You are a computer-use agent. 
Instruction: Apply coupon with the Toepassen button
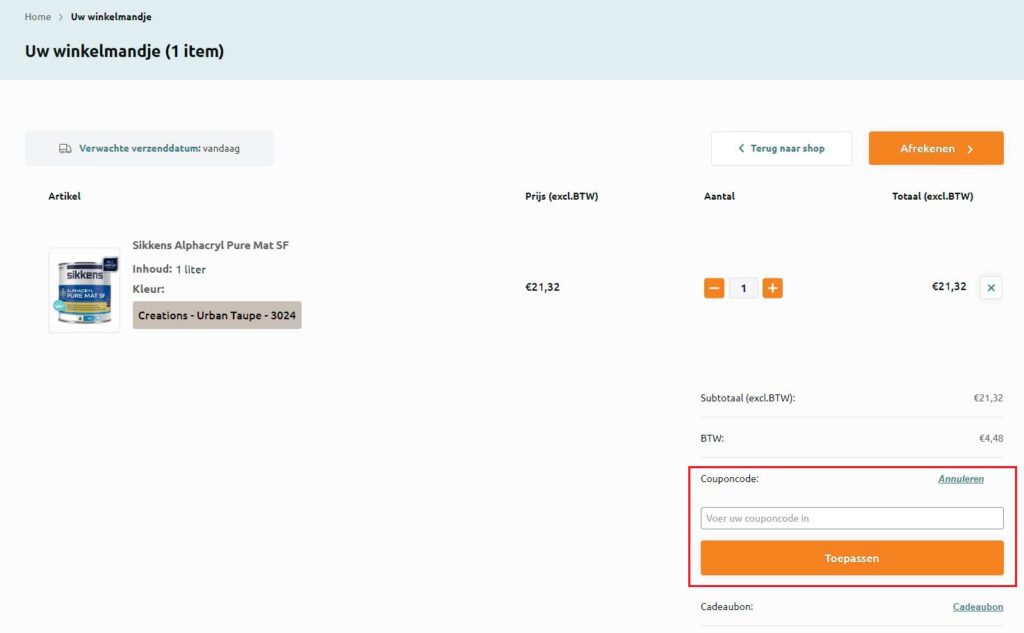pos(851,558)
